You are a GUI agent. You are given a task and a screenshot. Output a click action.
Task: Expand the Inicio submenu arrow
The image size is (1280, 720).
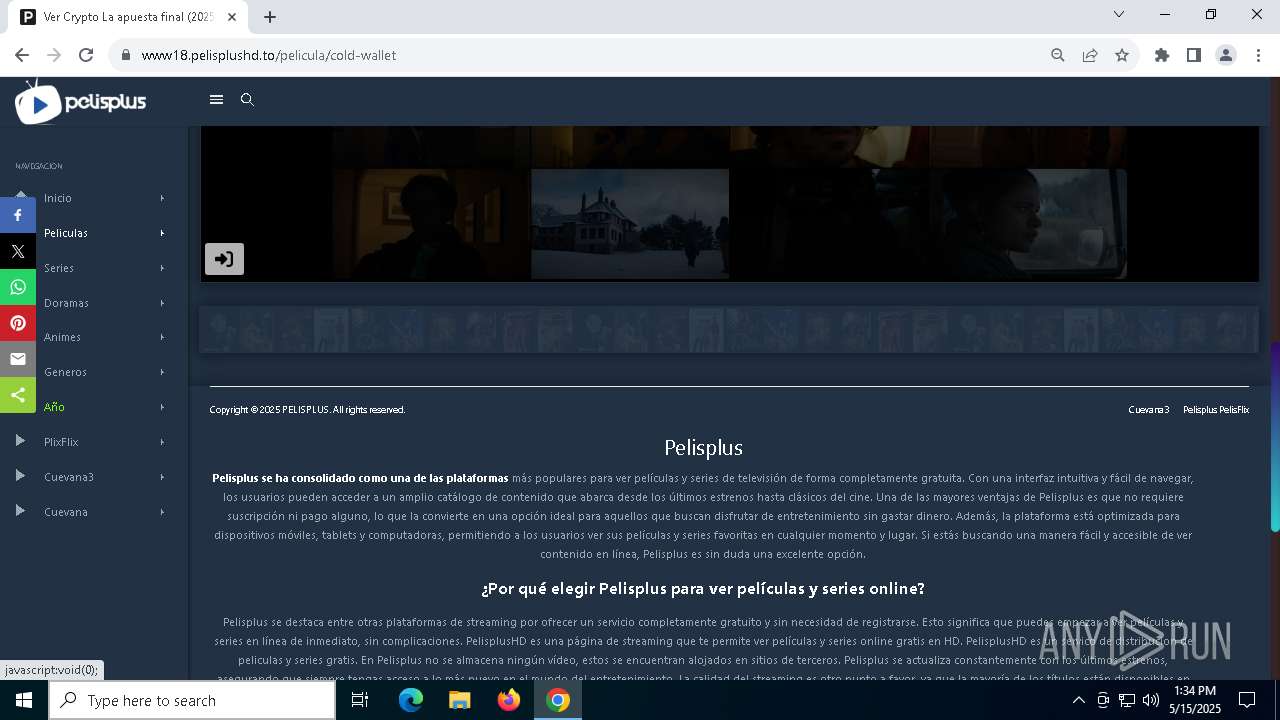(162, 198)
